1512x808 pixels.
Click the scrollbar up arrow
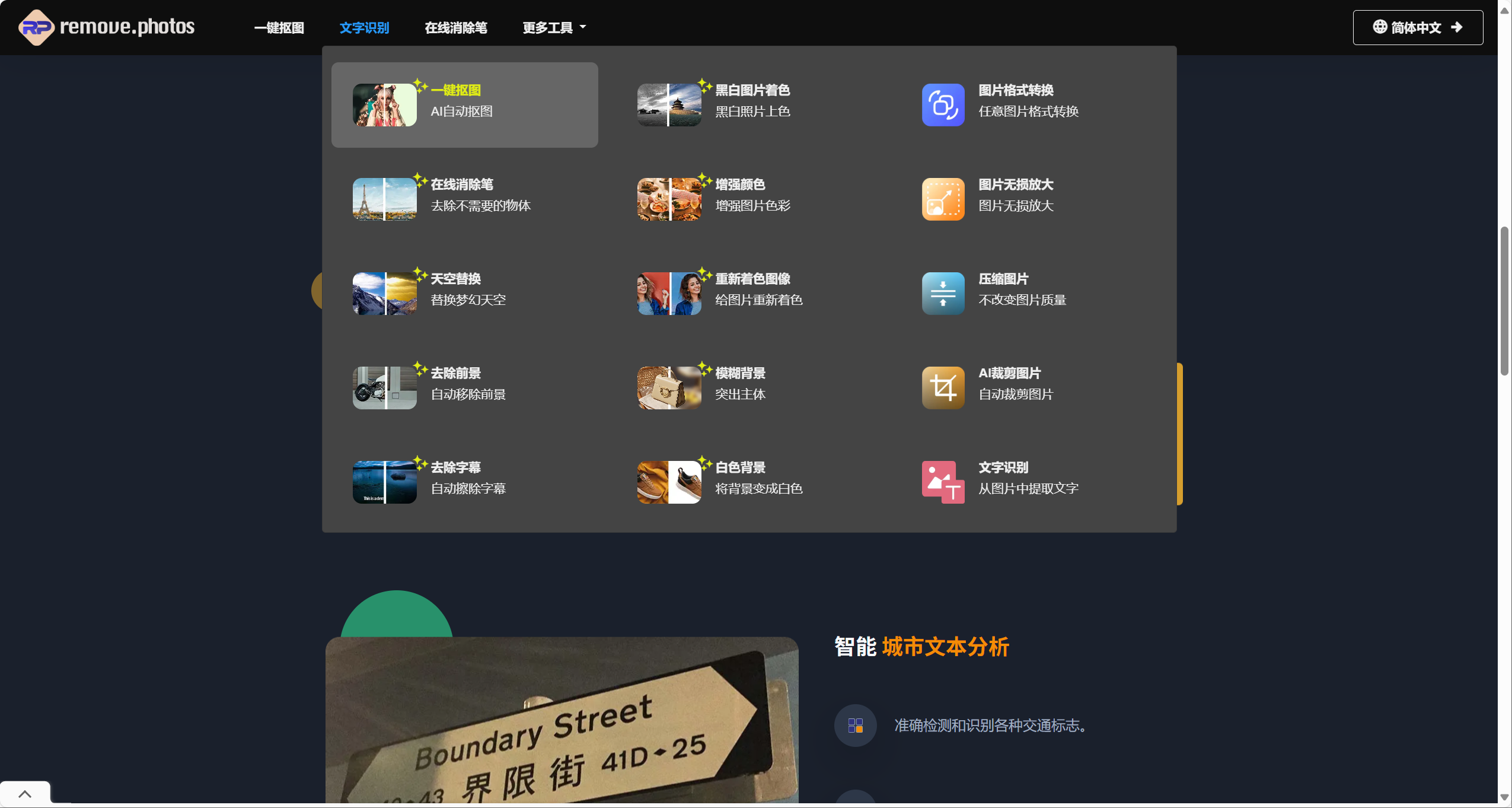(x=1504, y=11)
